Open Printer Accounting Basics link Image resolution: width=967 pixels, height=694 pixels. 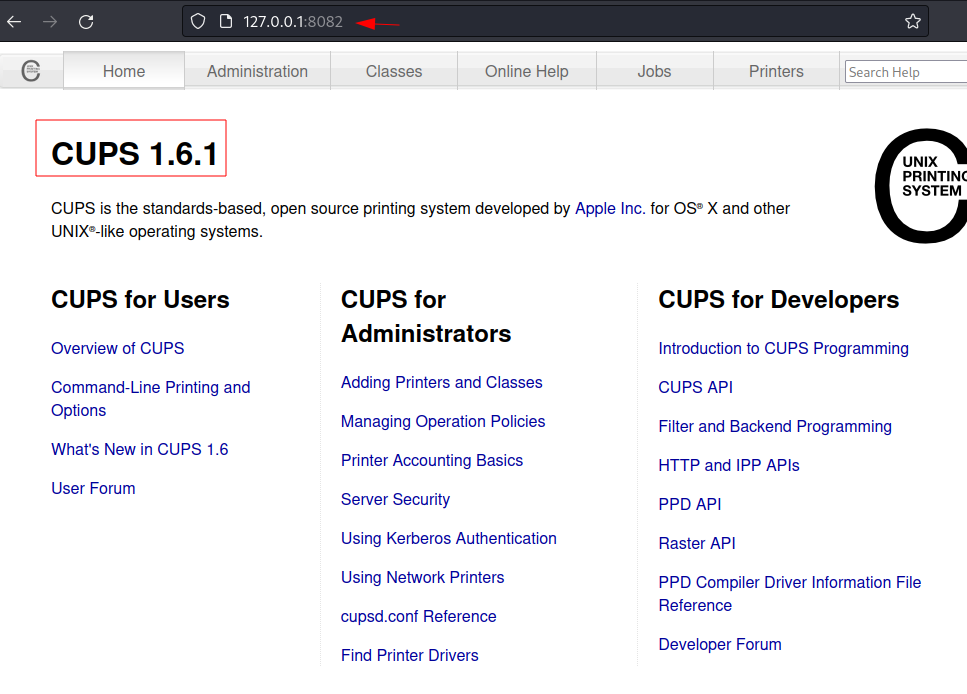432,460
